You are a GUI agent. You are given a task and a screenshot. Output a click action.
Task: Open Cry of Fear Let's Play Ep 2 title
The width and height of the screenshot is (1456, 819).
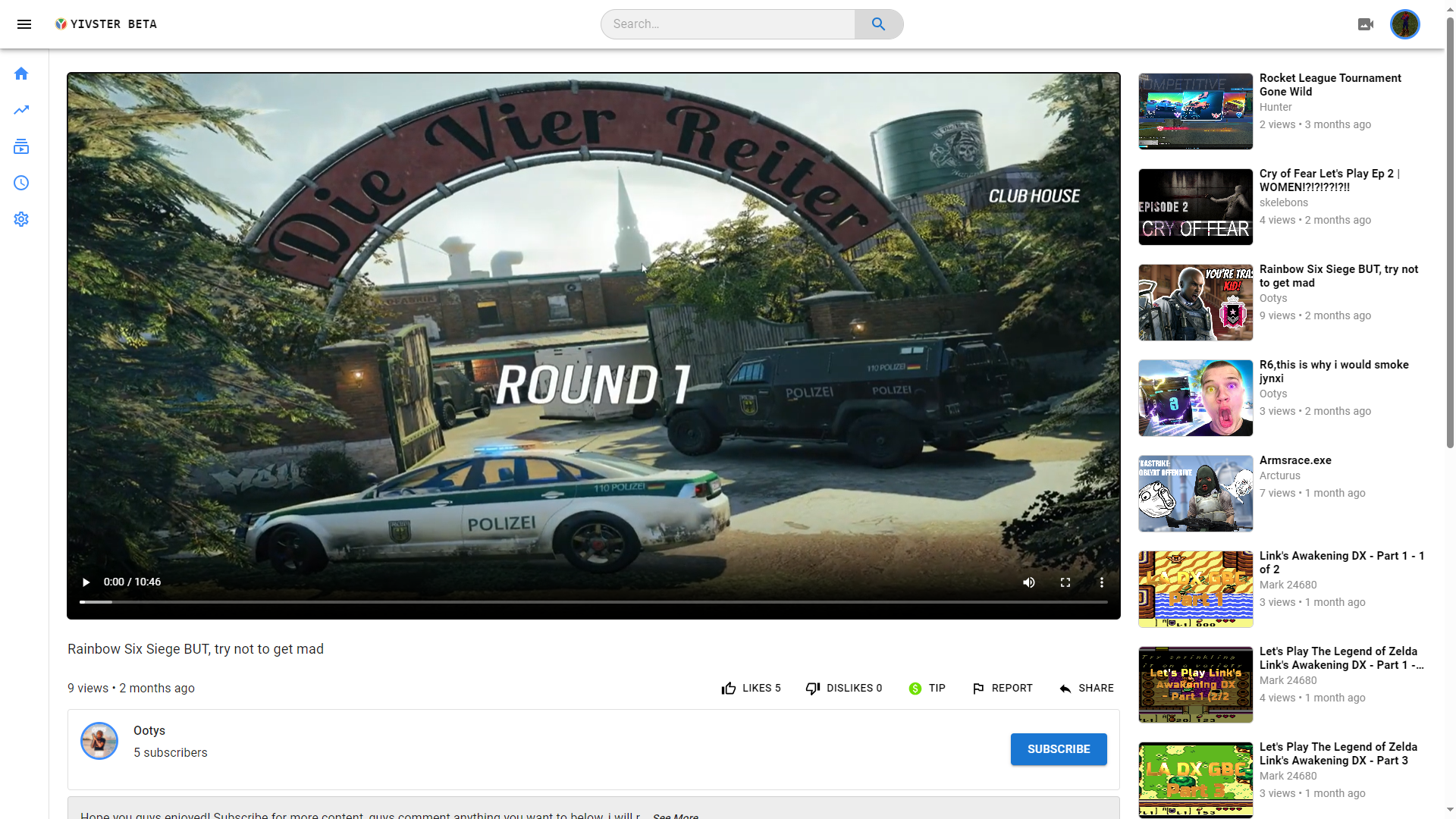tap(1329, 180)
